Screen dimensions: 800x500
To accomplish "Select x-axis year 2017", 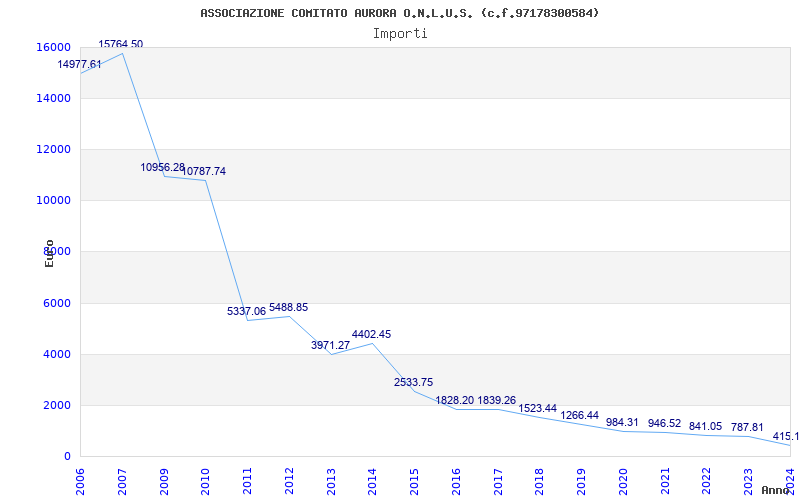I will click(497, 481).
